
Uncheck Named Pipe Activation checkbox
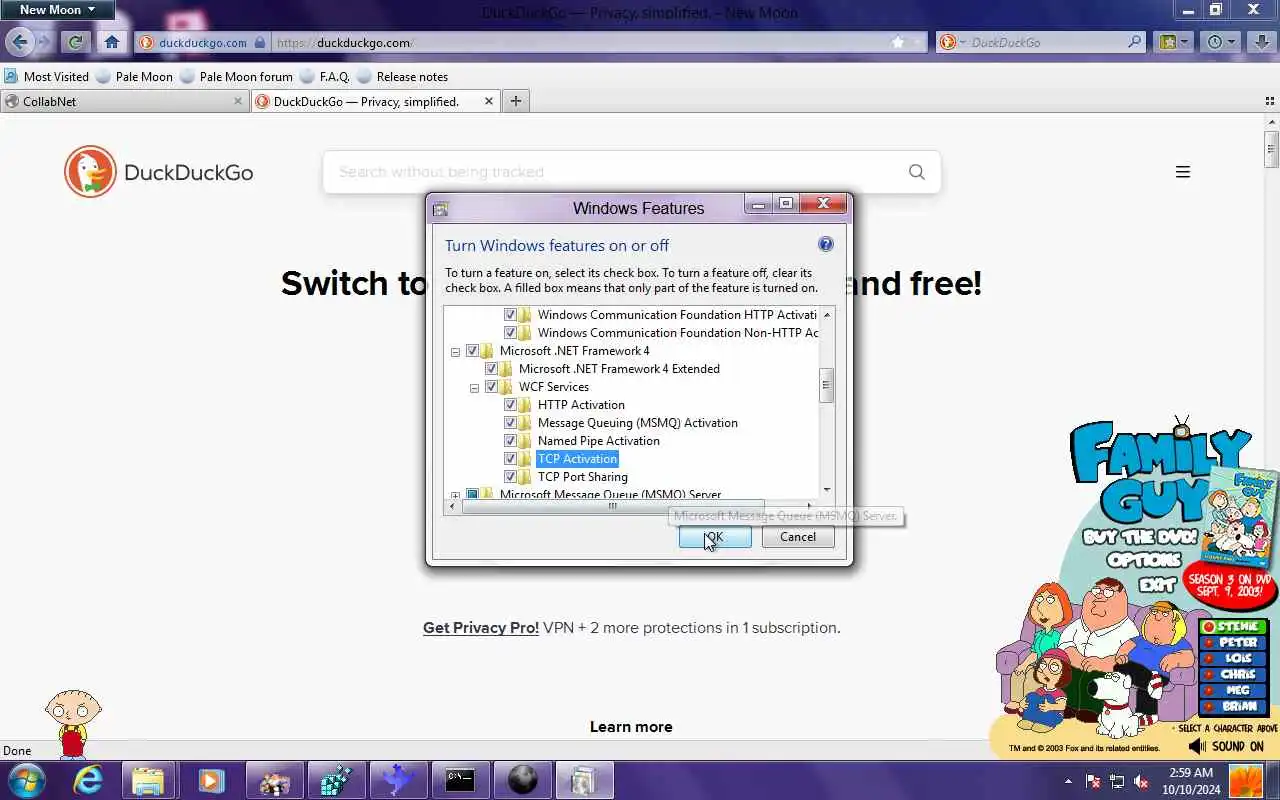point(510,441)
